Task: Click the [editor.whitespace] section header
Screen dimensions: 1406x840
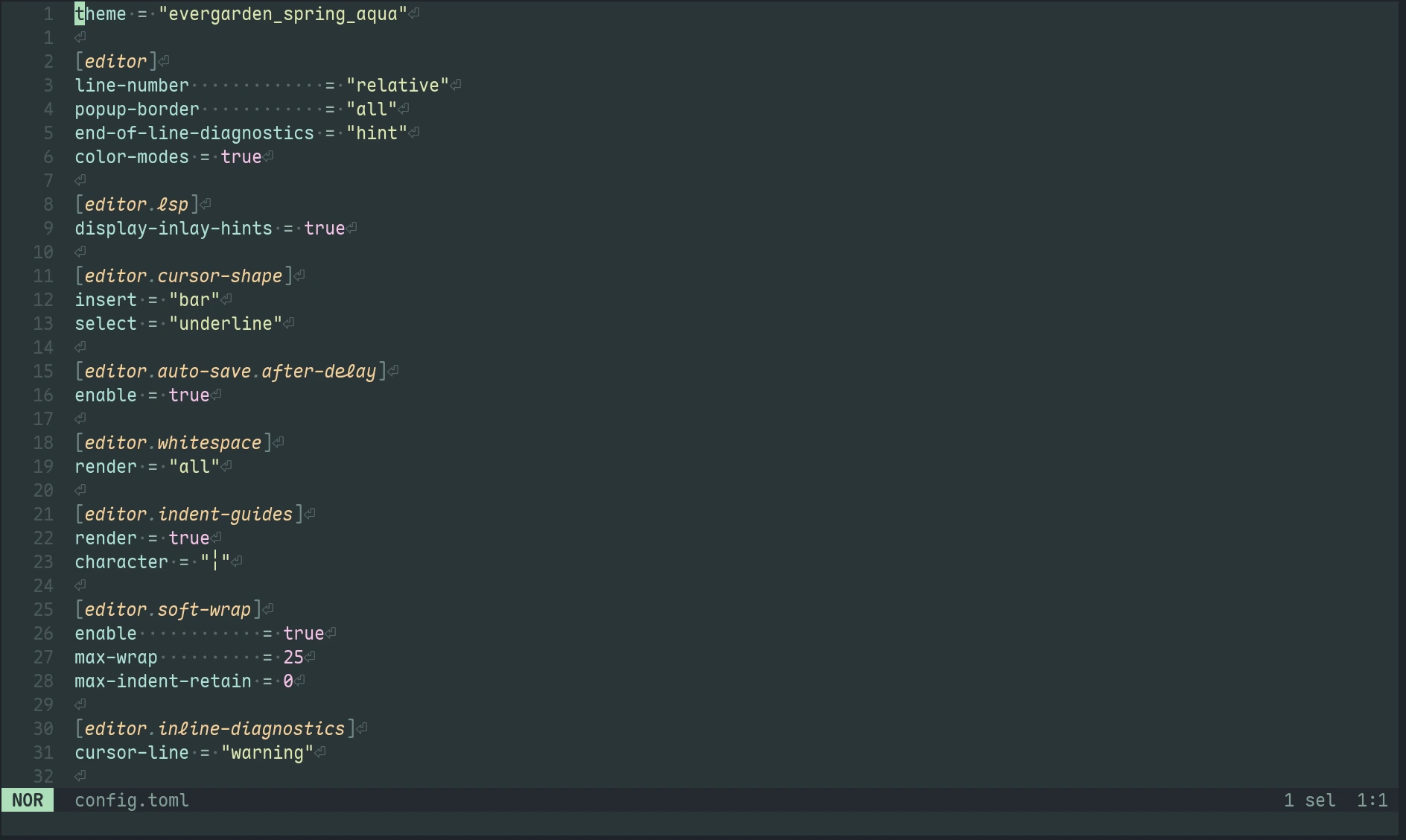Action: tap(174, 443)
